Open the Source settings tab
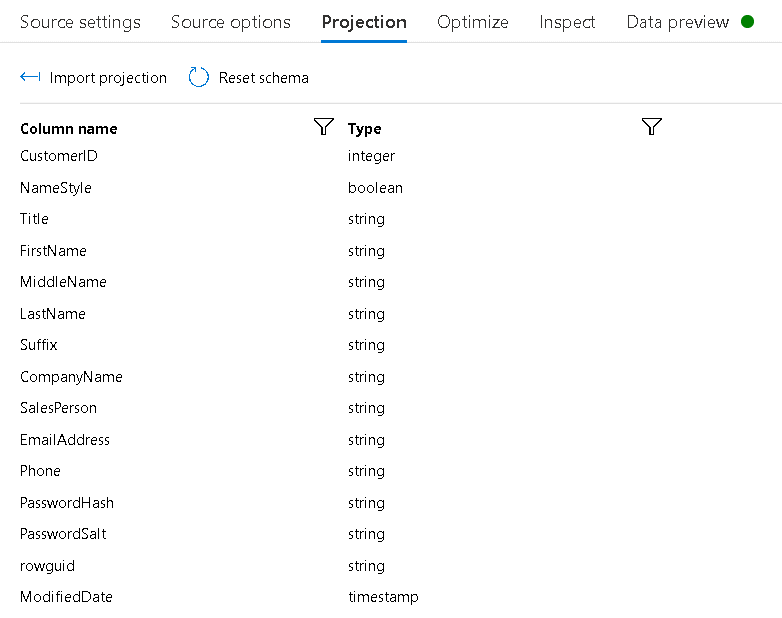This screenshot has height=618, width=782. pyautogui.click(x=80, y=22)
